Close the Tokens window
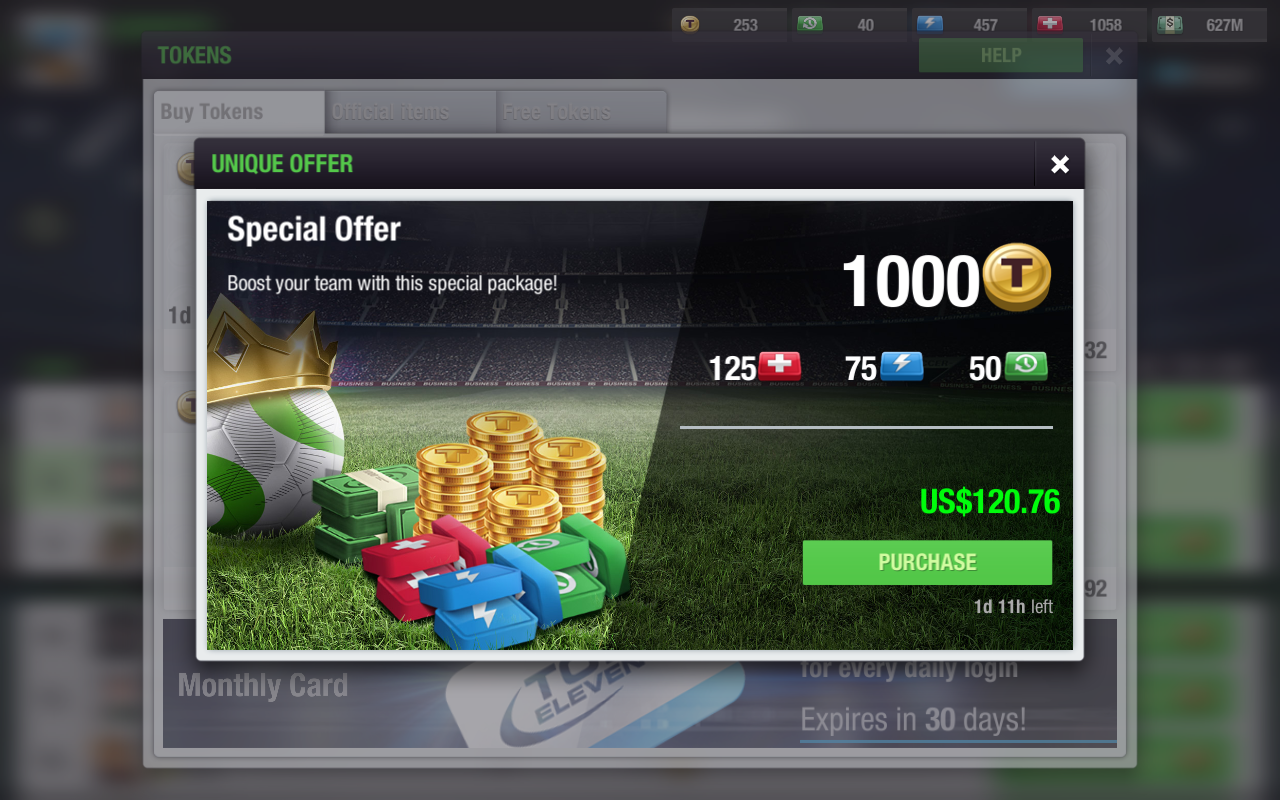 [x=1114, y=56]
